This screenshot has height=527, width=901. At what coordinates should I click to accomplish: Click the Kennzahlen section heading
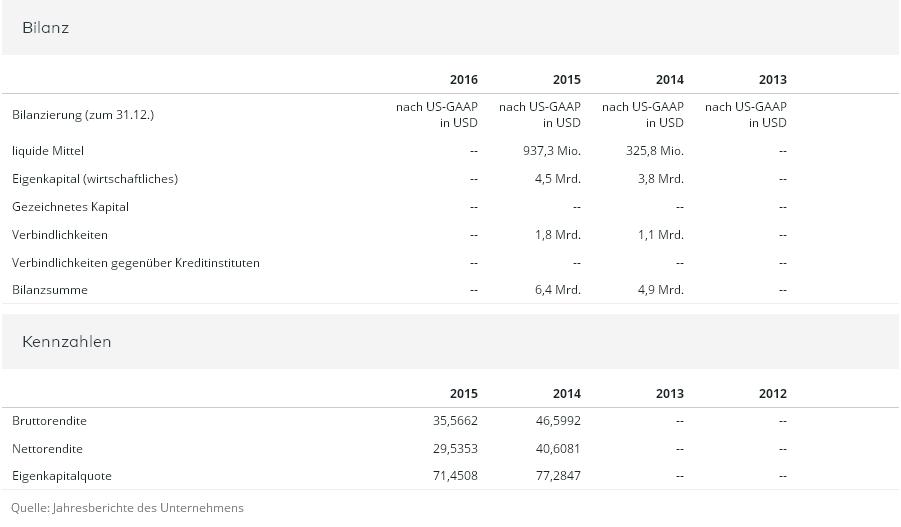(66, 342)
